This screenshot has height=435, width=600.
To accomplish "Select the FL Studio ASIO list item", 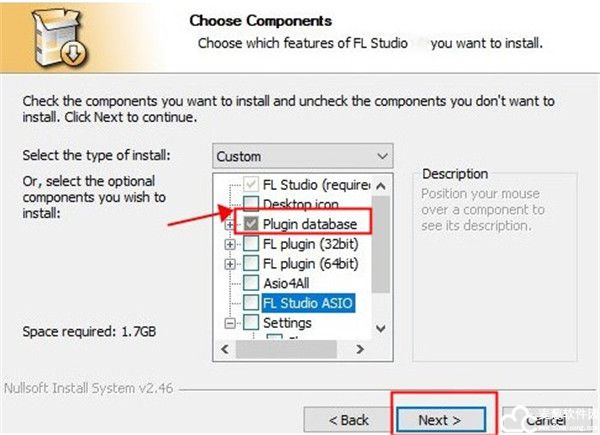I will 308,303.
